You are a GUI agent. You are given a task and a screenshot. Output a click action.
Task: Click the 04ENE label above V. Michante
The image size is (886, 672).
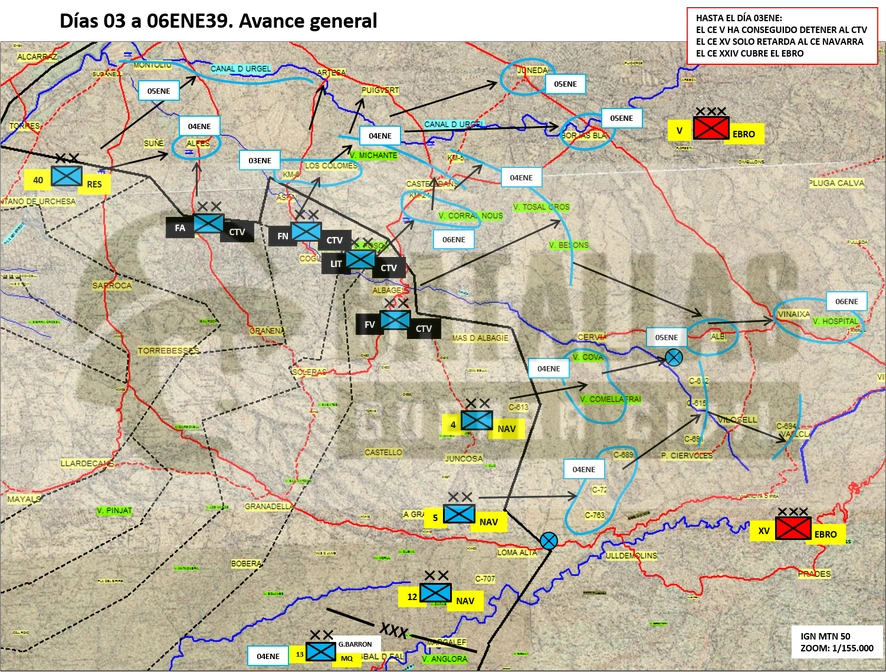click(x=380, y=136)
